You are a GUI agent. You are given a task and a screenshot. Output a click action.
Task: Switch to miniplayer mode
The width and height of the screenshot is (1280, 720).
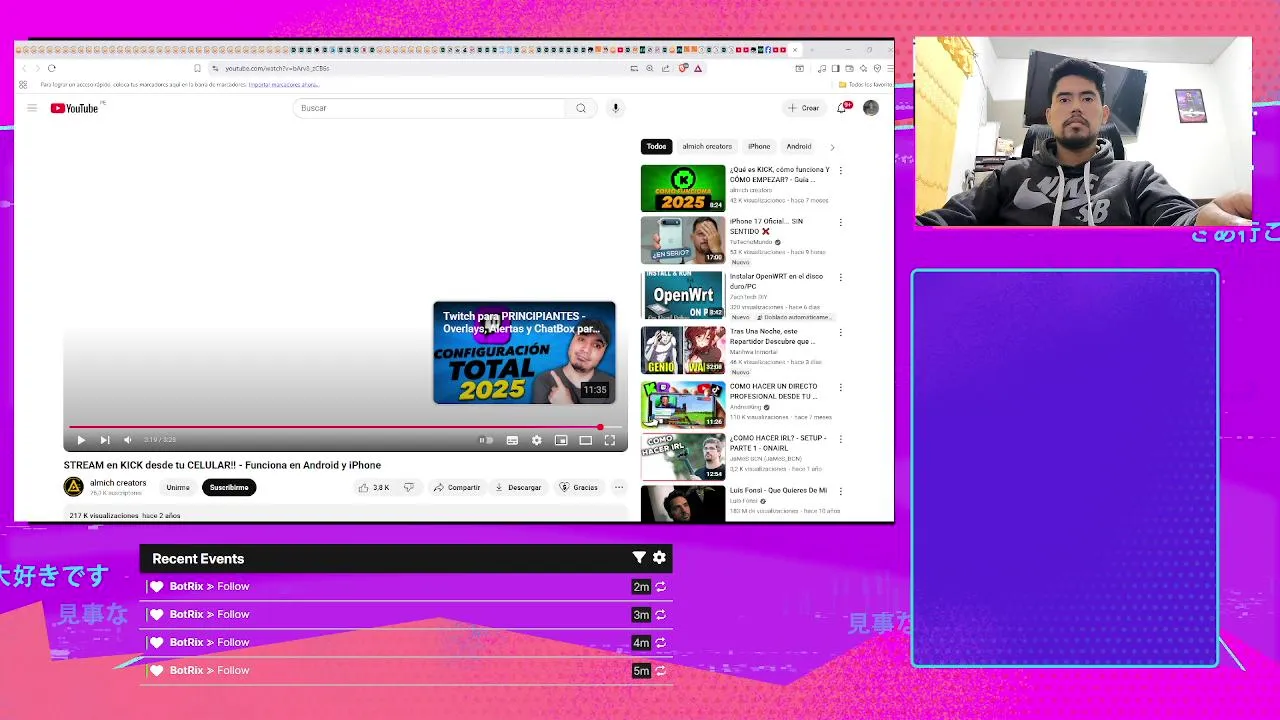point(561,440)
